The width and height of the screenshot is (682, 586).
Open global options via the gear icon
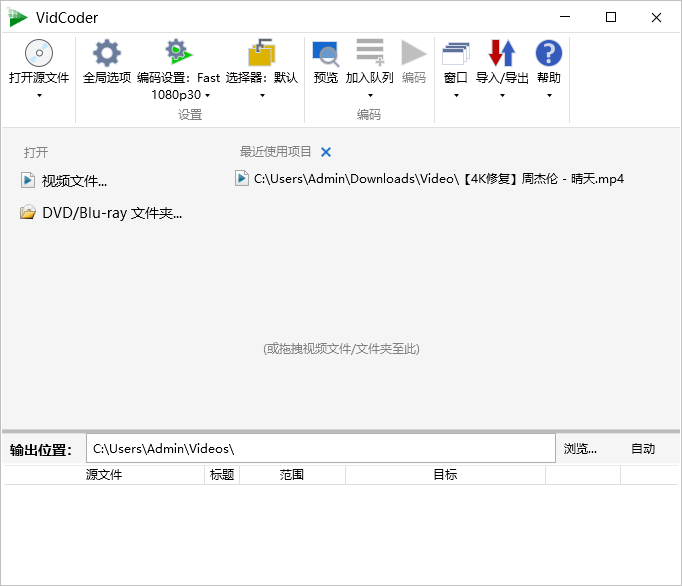(x=107, y=53)
